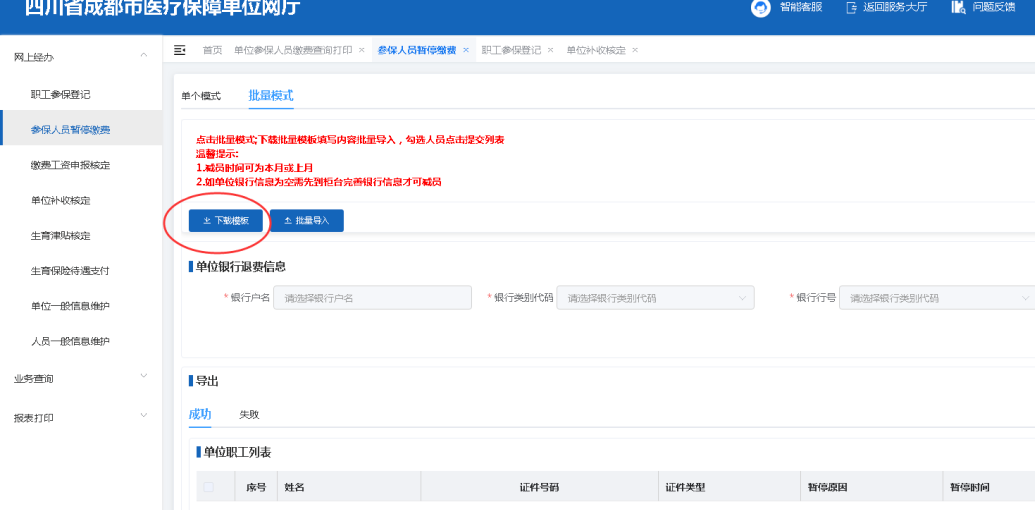Toggle the sidebar collapse hamburger icon
This screenshot has width=1035, height=510.
(180, 50)
